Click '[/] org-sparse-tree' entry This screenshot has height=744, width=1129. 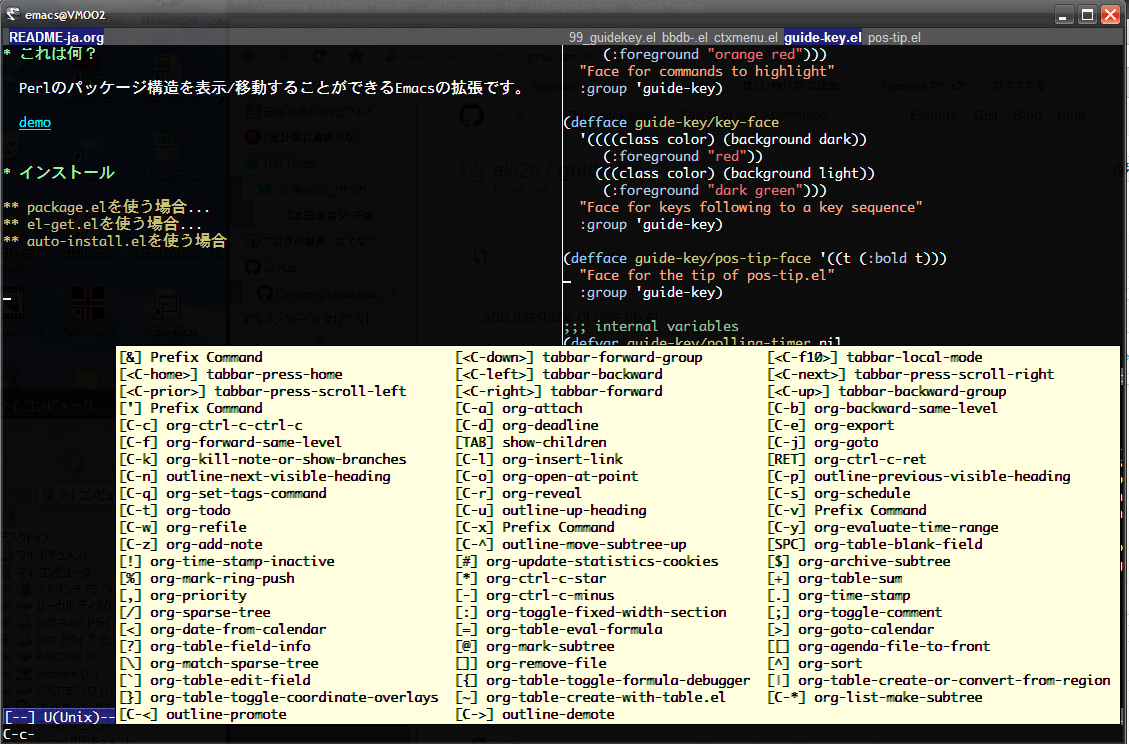[194, 612]
